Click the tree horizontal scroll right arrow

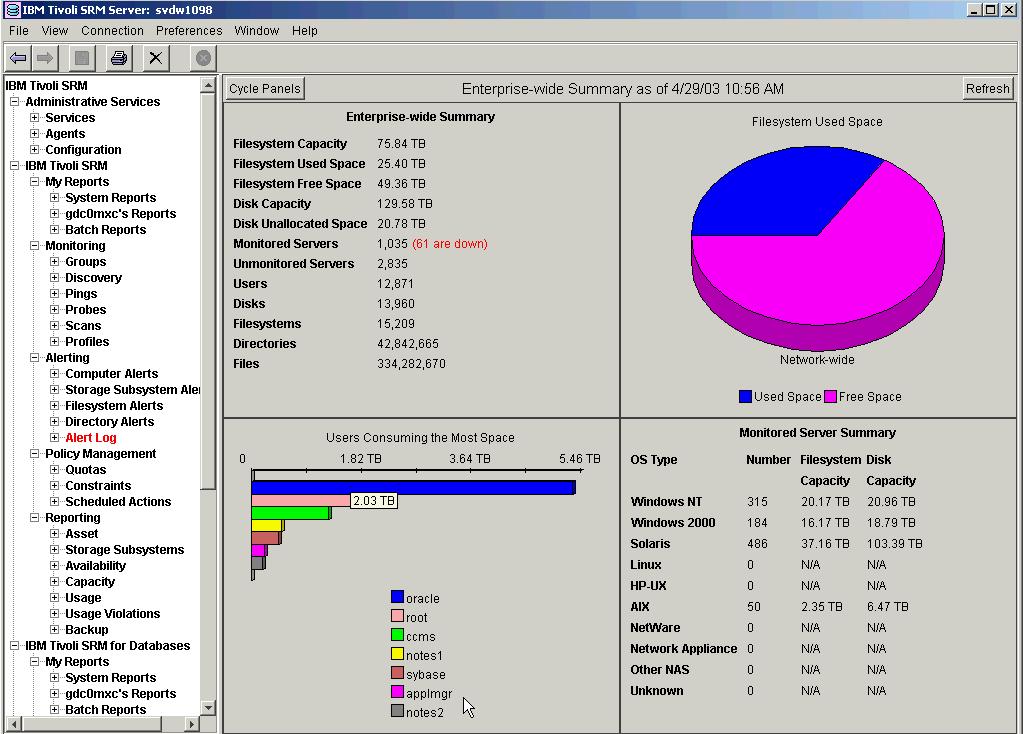pyautogui.click(x=192, y=724)
